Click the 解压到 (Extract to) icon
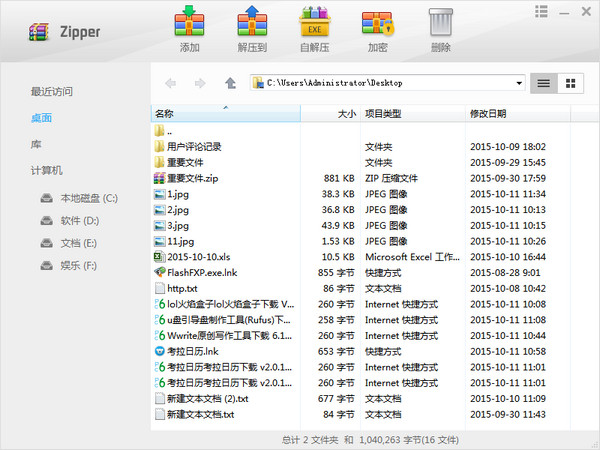Screen dimensions: 600x450 pos(252,21)
